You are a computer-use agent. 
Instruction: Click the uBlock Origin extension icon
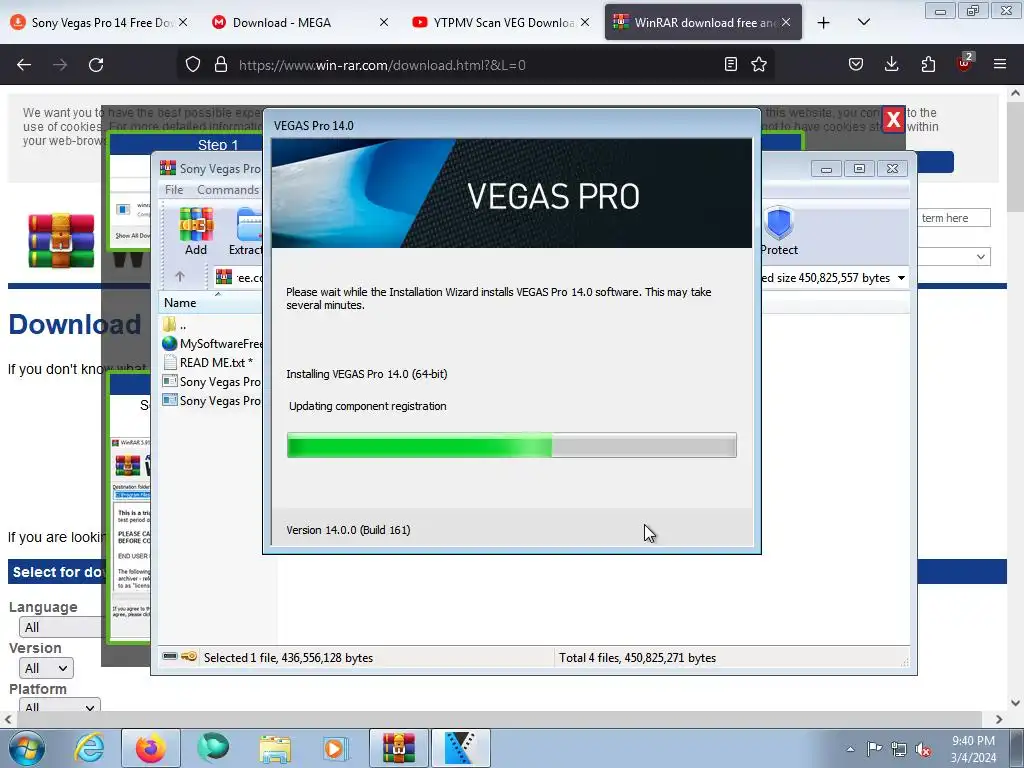click(x=965, y=63)
